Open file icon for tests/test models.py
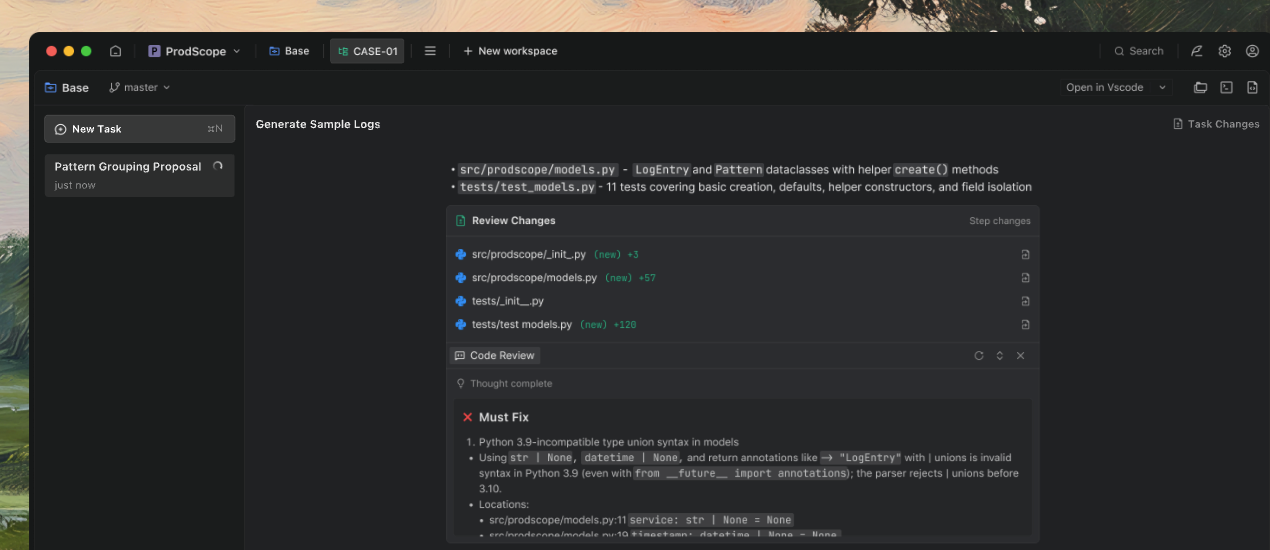Screen dimensions: 1270x550 point(1025,324)
